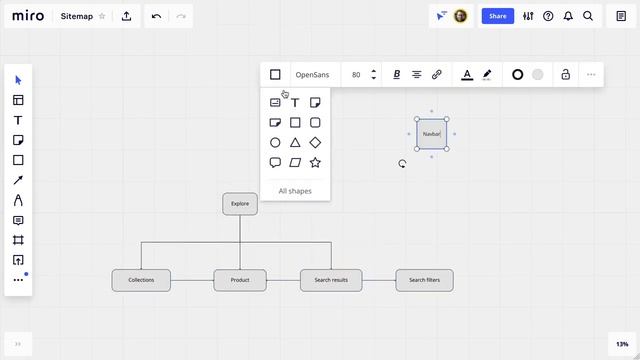Switch shape to card type
Image resolution: width=640 pixels, height=360 pixels.
click(x=275, y=102)
